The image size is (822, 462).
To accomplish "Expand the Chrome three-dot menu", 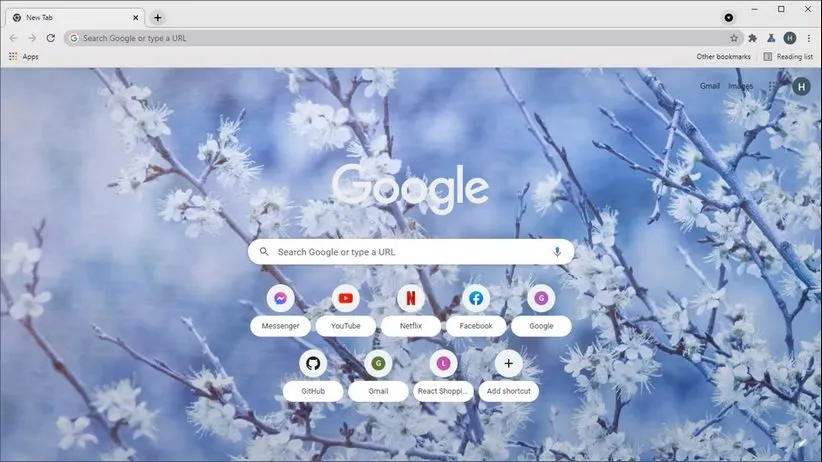I will [808, 38].
